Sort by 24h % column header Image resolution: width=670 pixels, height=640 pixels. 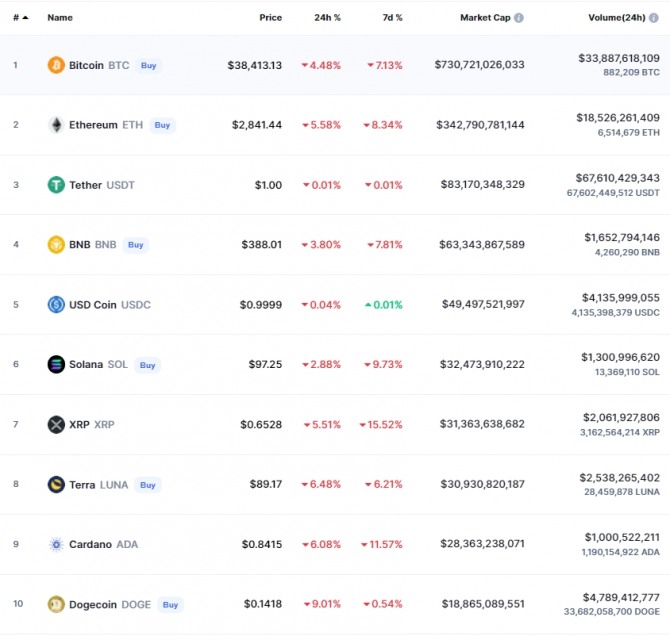(327, 18)
